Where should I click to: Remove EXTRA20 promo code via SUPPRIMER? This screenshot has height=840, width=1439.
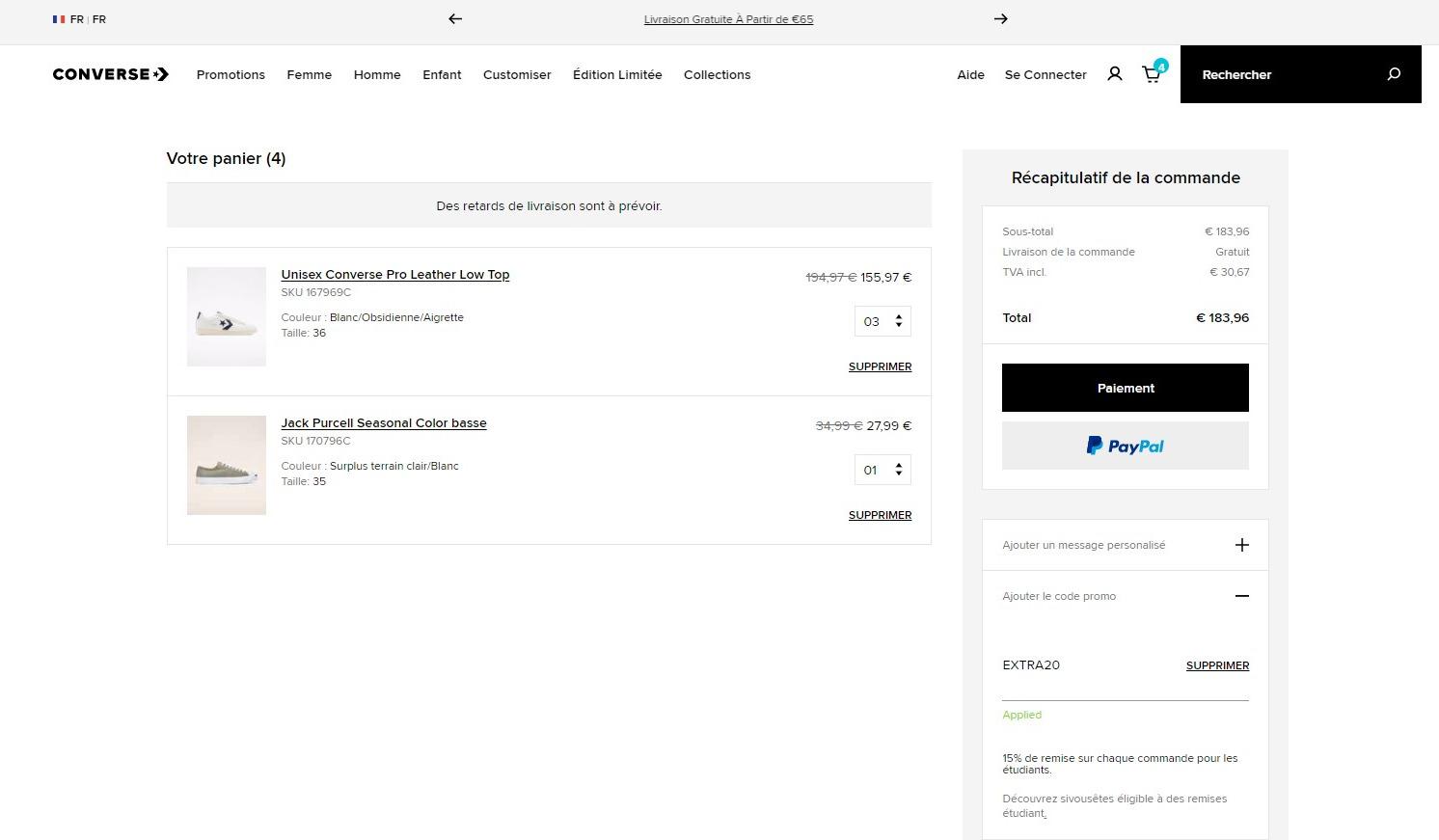click(1217, 665)
